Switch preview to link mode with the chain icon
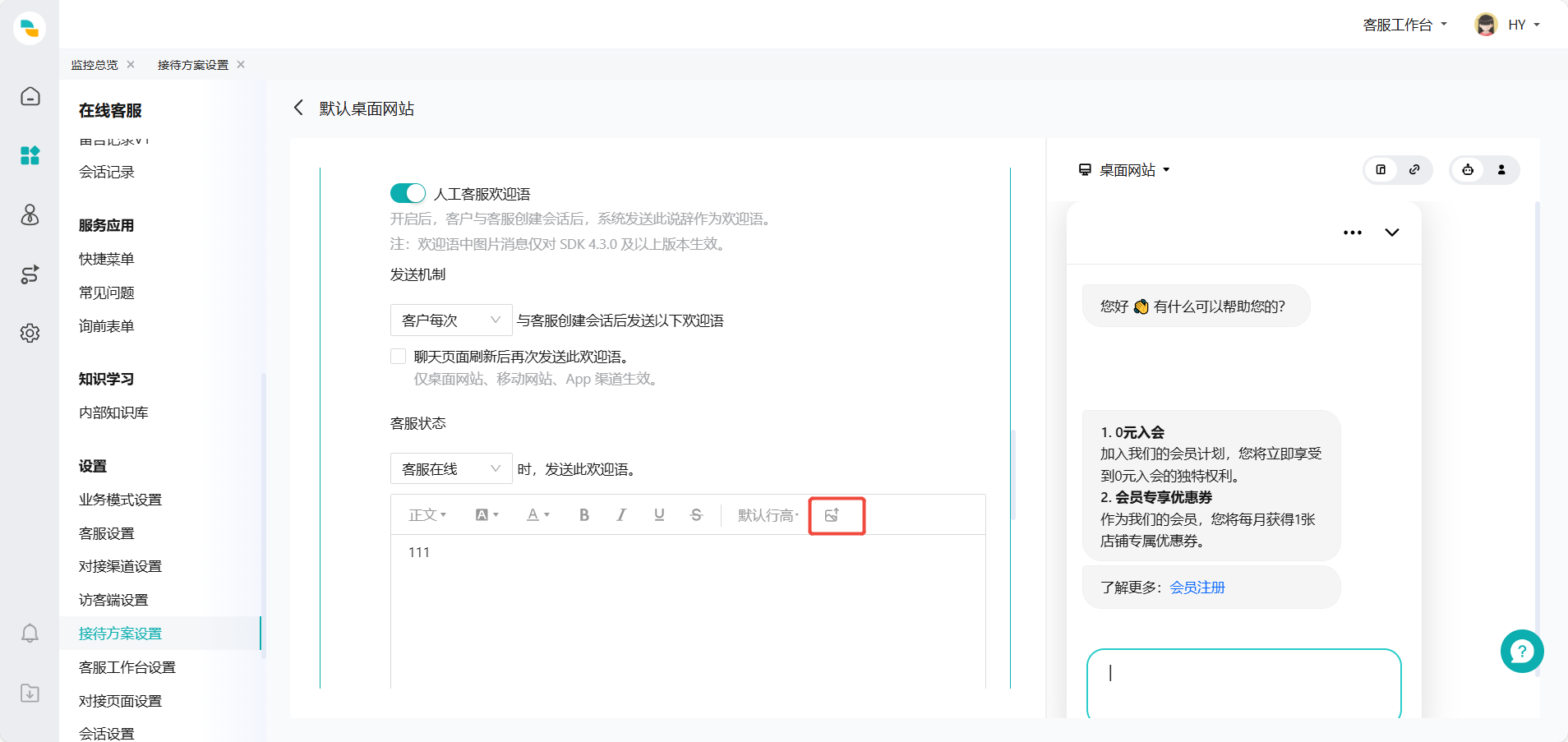 (1414, 170)
